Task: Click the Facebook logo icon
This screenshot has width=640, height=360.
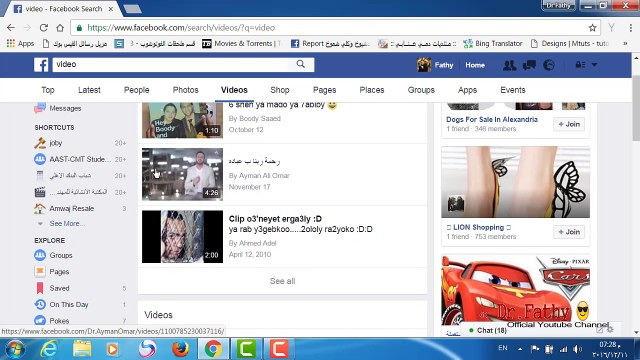Action: click(x=41, y=64)
